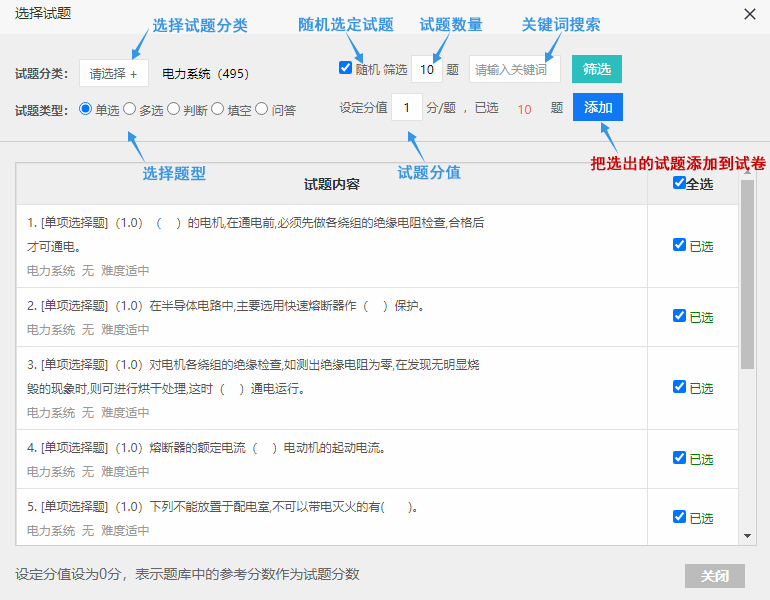
Task: Close the 选择试题 dialog with X icon
Action: click(749, 14)
